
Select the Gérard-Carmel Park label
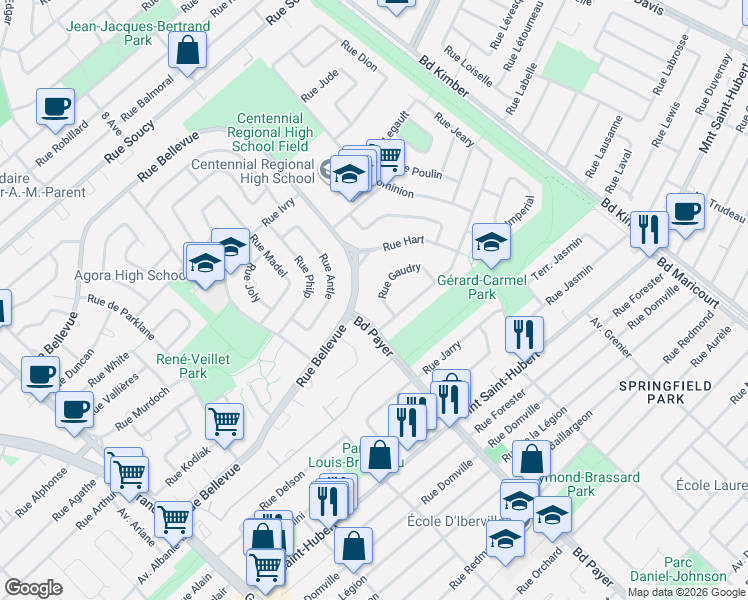tap(482, 287)
